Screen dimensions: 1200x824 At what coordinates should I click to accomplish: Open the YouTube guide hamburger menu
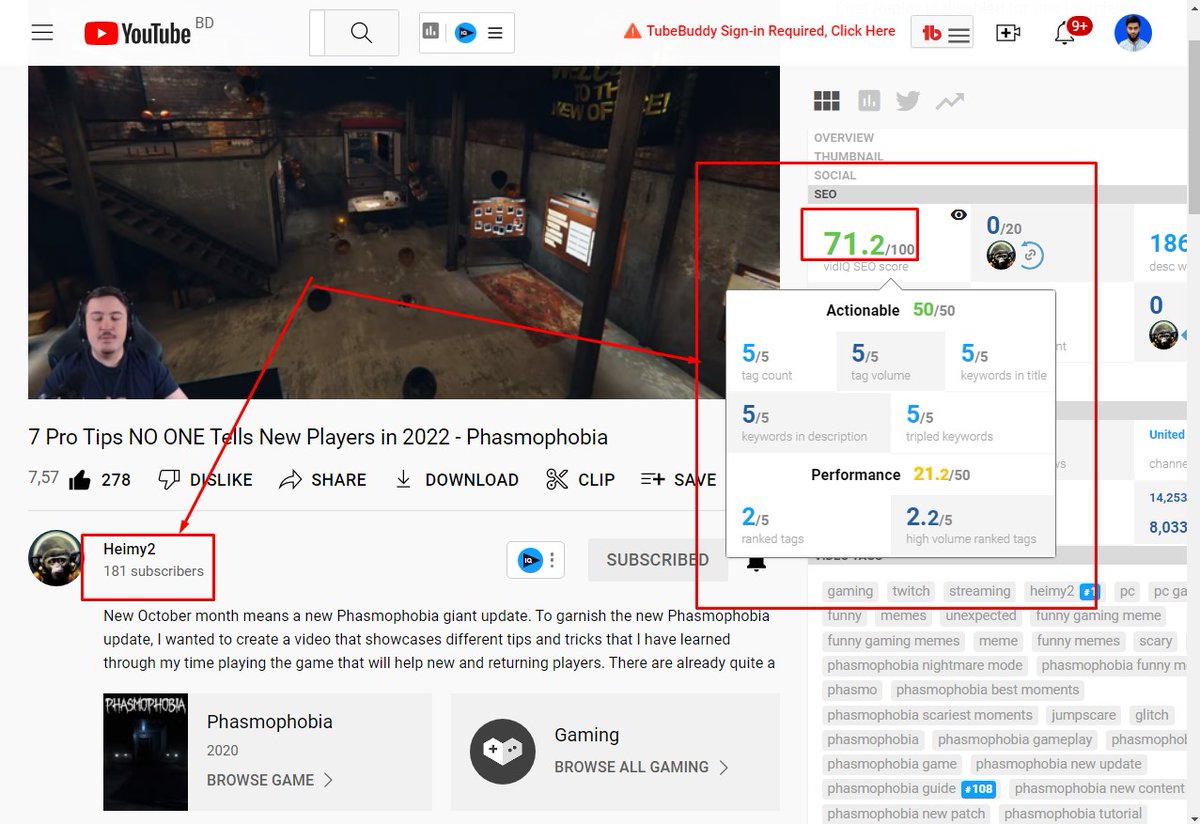(x=42, y=32)
